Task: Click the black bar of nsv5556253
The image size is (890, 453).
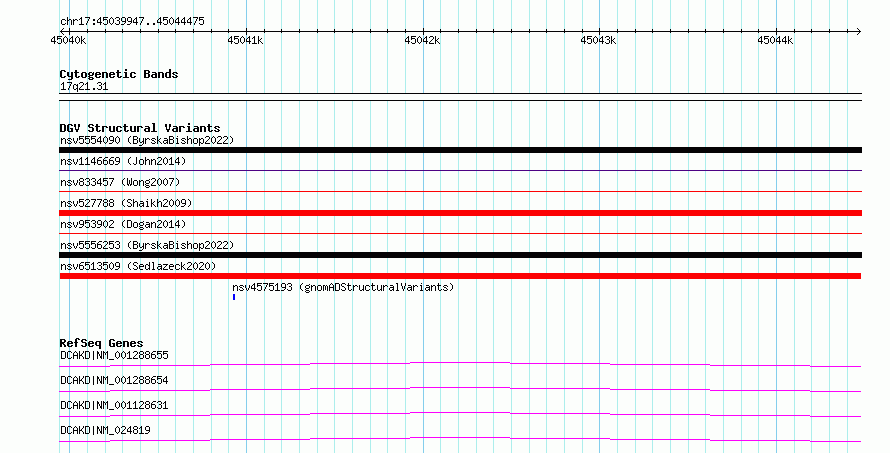Action: click(x=460, y=255)
